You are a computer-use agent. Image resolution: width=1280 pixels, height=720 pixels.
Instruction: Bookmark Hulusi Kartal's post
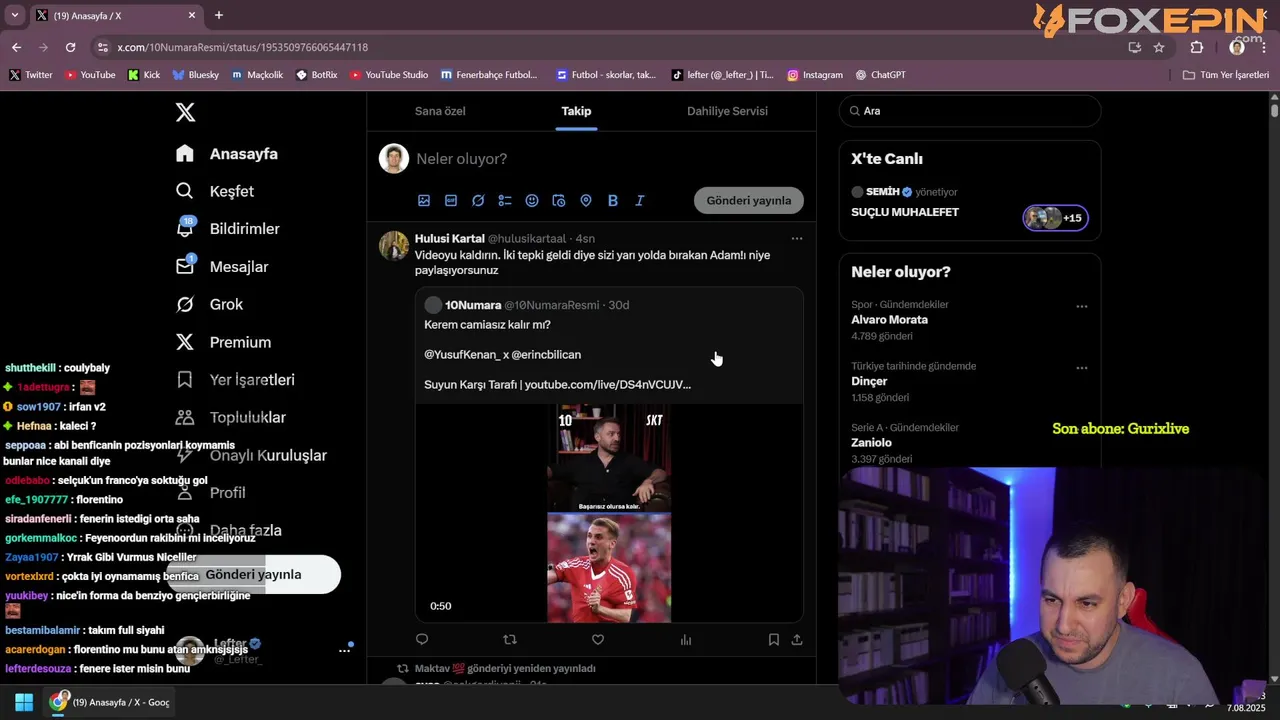click(x=774, y=639)
